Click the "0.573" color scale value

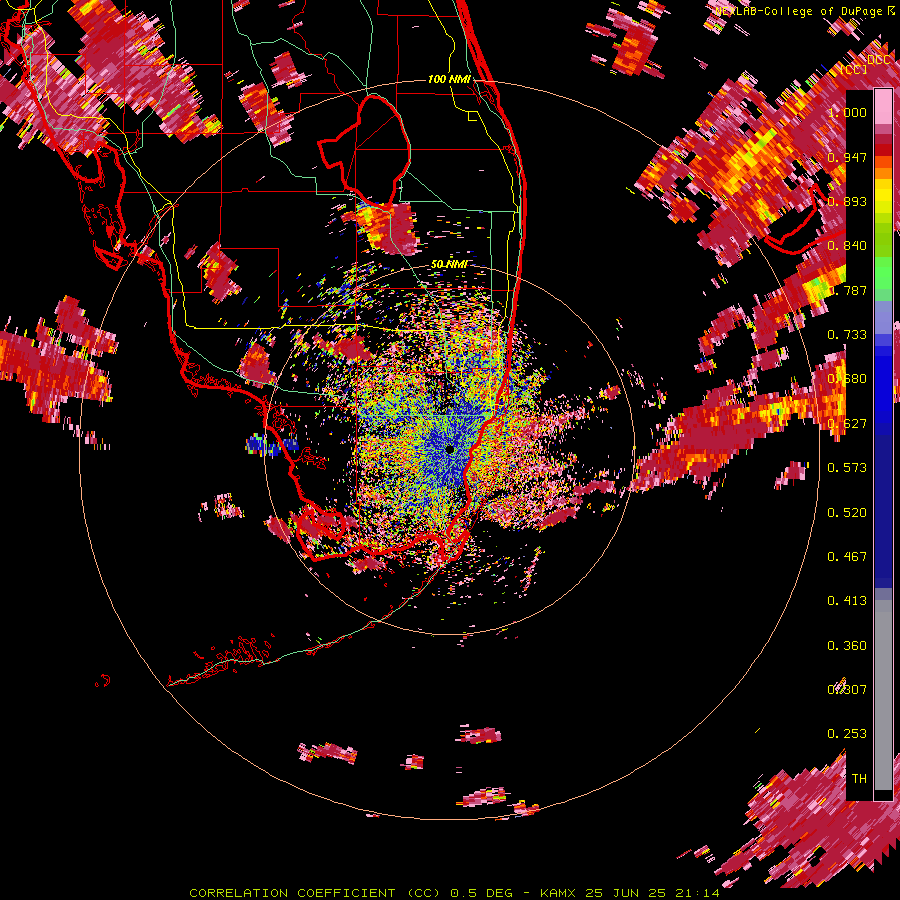(847, 467)
